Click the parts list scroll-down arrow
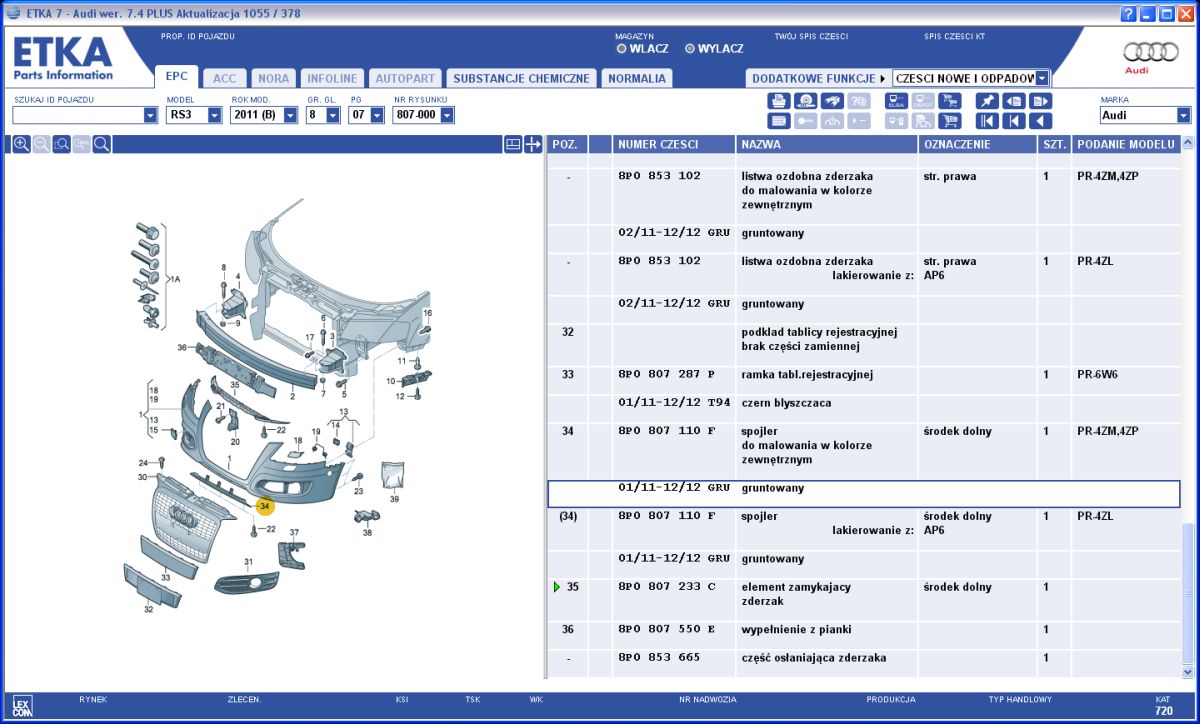1200x724 pixels. pyautogui.click(x=1188, y=670)
